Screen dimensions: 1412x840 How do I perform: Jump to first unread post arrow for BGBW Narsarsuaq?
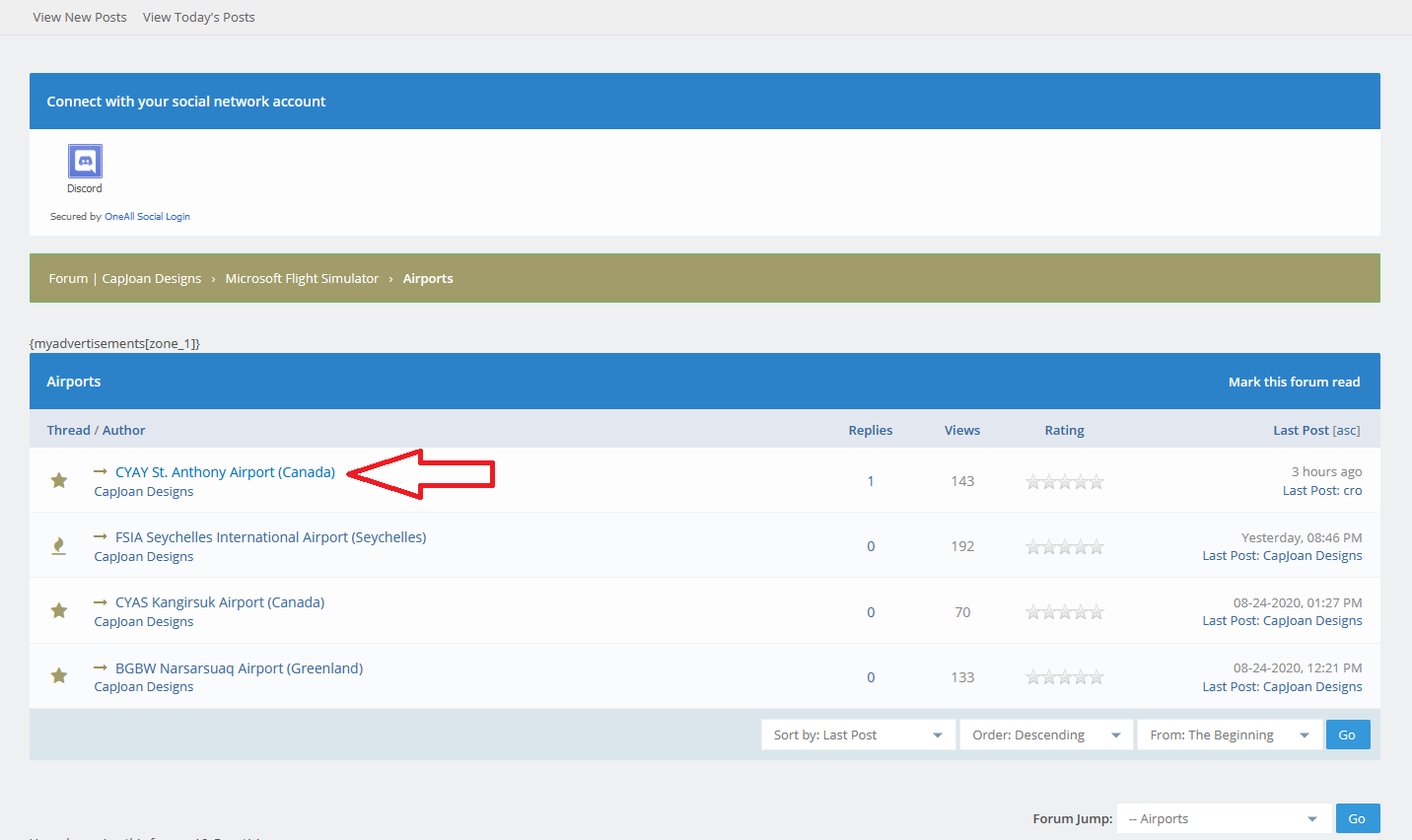pyautogui.click(x=101, y=667)
